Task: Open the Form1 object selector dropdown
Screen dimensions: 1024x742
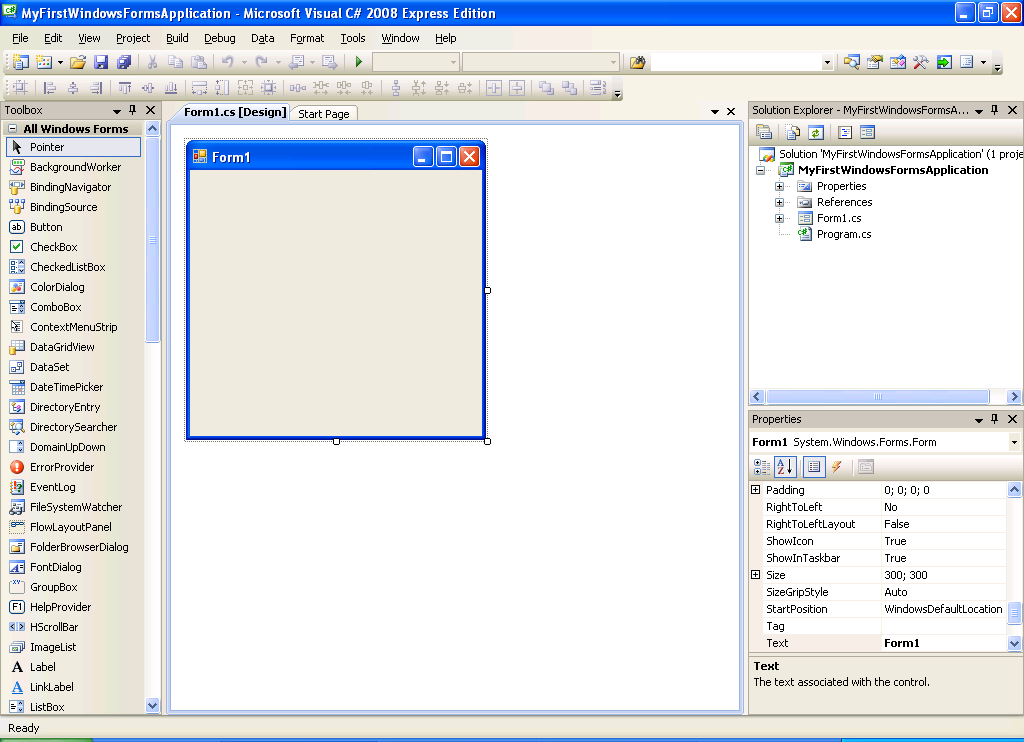Action: [1014, 442]
